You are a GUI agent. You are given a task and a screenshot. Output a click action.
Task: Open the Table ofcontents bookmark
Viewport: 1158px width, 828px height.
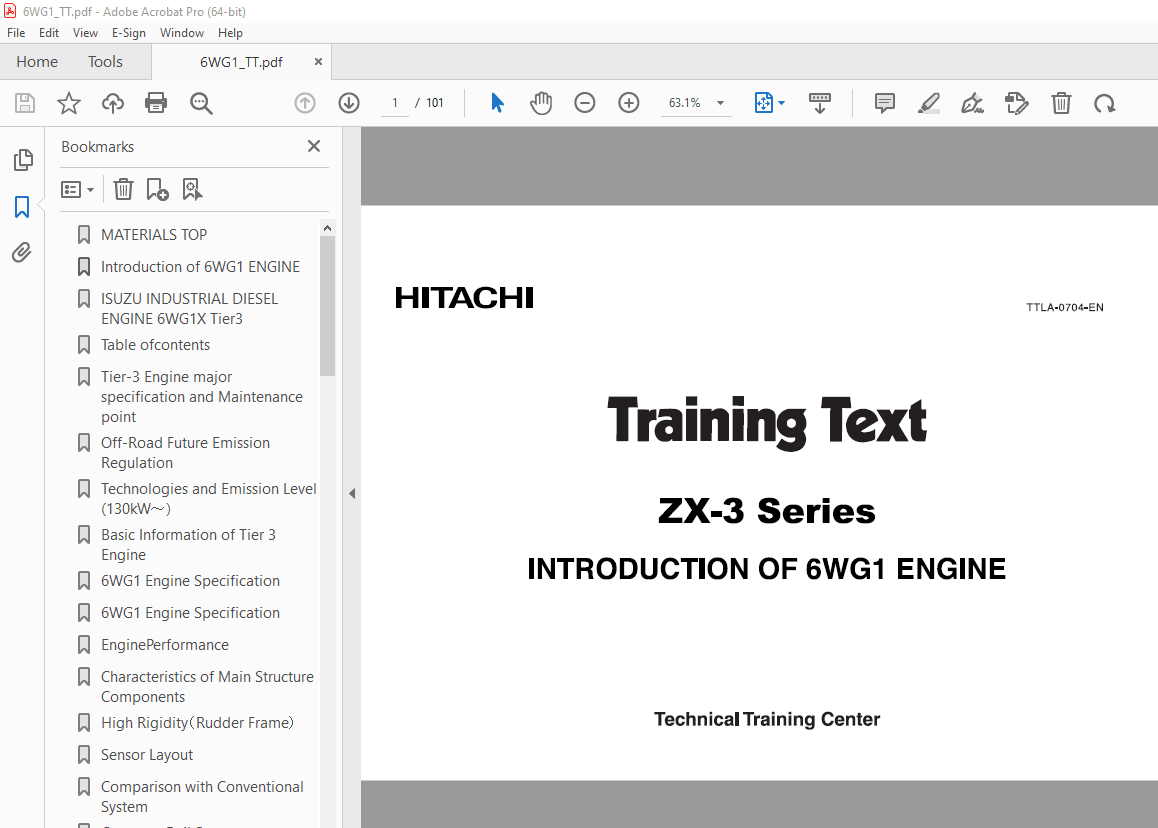click(155, 345)
